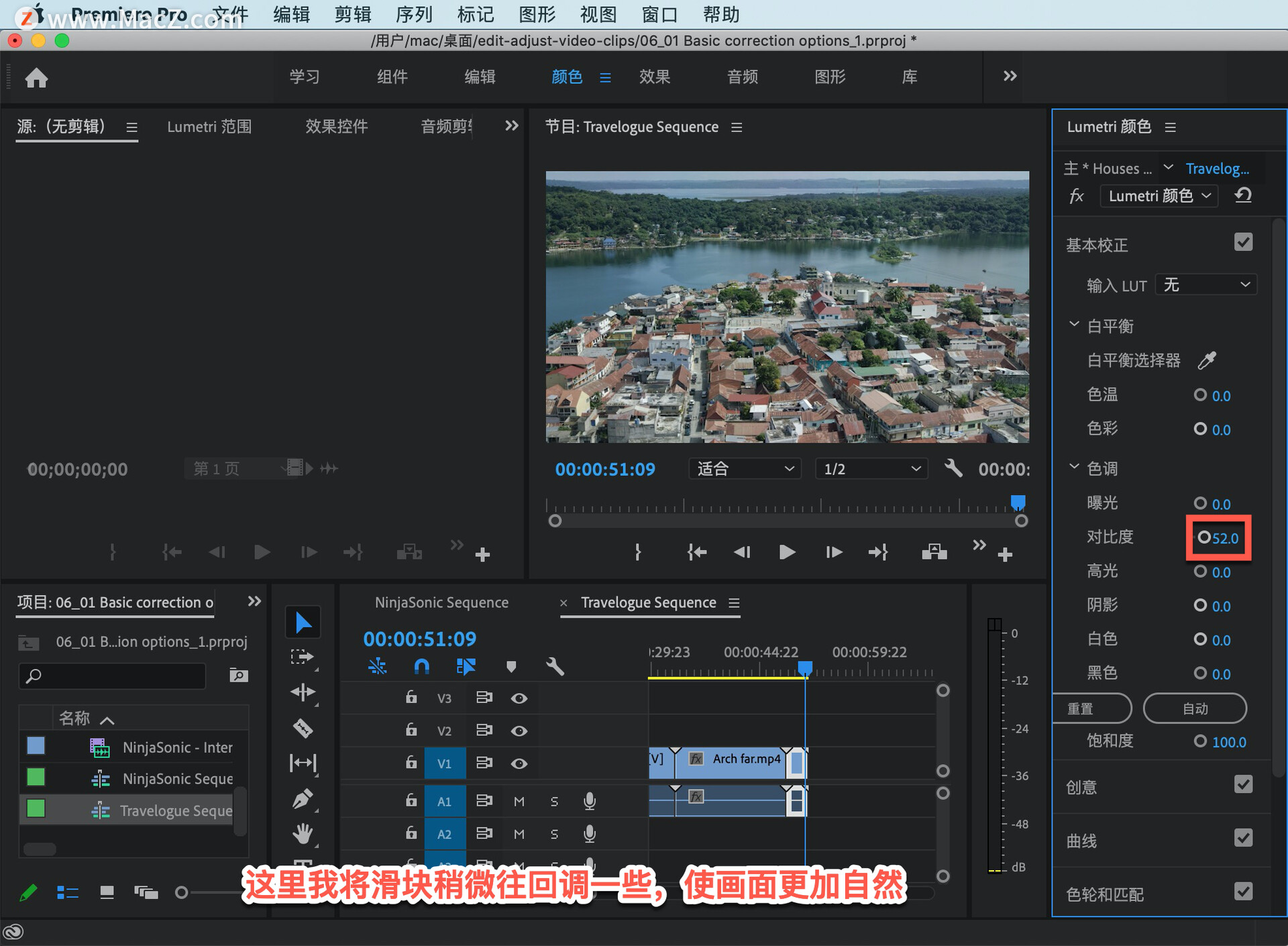Toggle V1 track eye visibility
This screenshot has height=946, width=1288.
pos(519,764)
